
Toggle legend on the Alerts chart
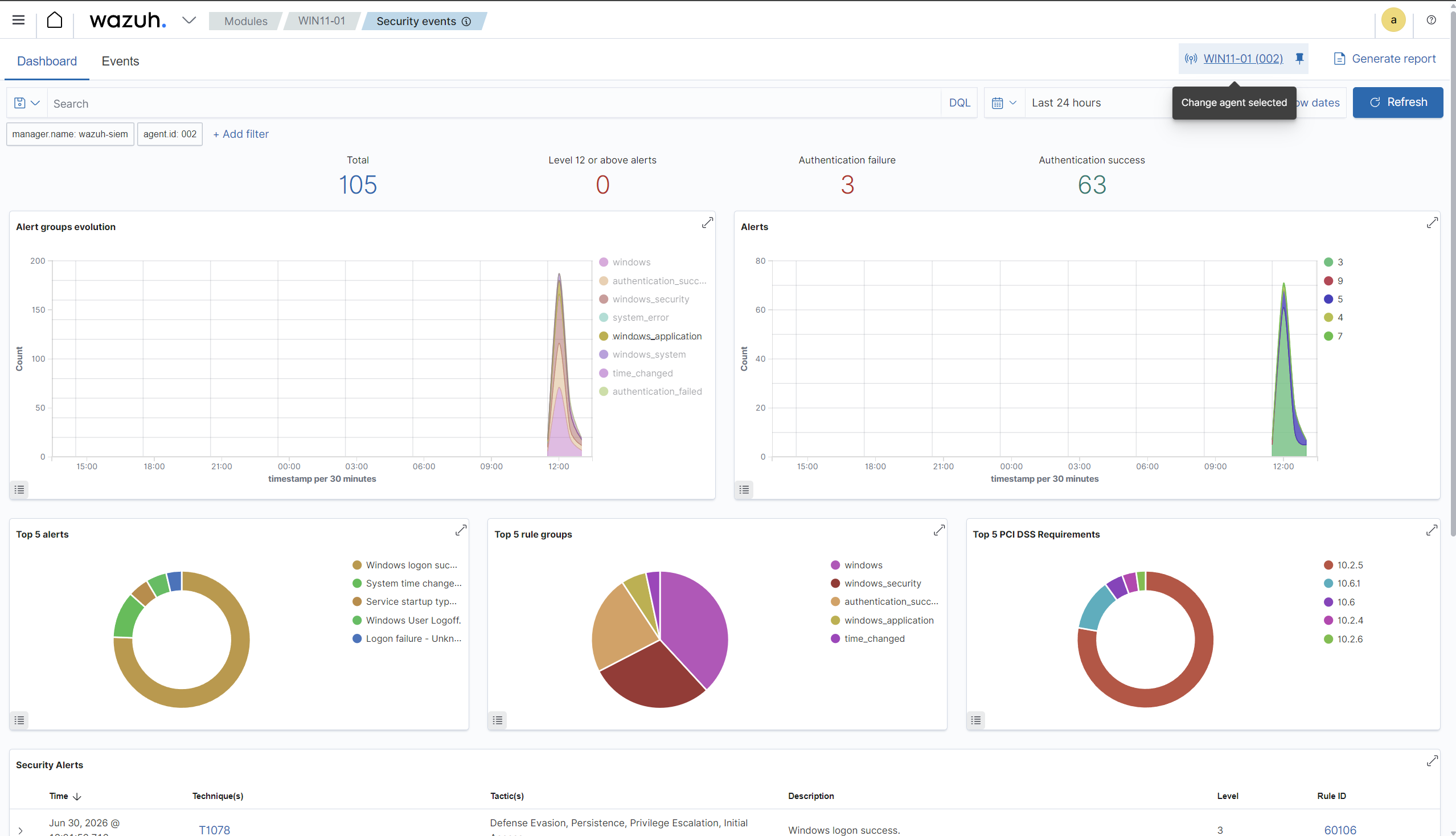(744, 490)
